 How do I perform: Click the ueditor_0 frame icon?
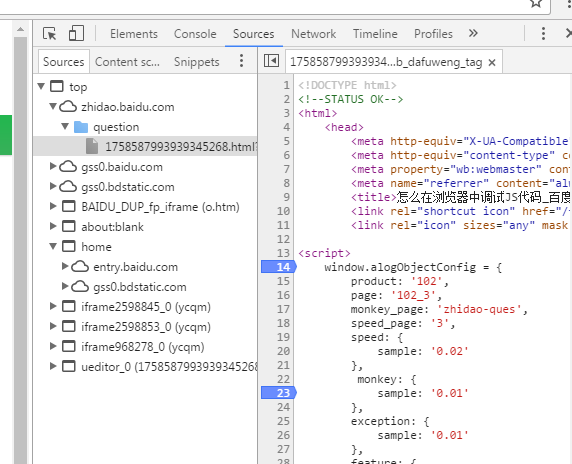click(x=69, y=367)
